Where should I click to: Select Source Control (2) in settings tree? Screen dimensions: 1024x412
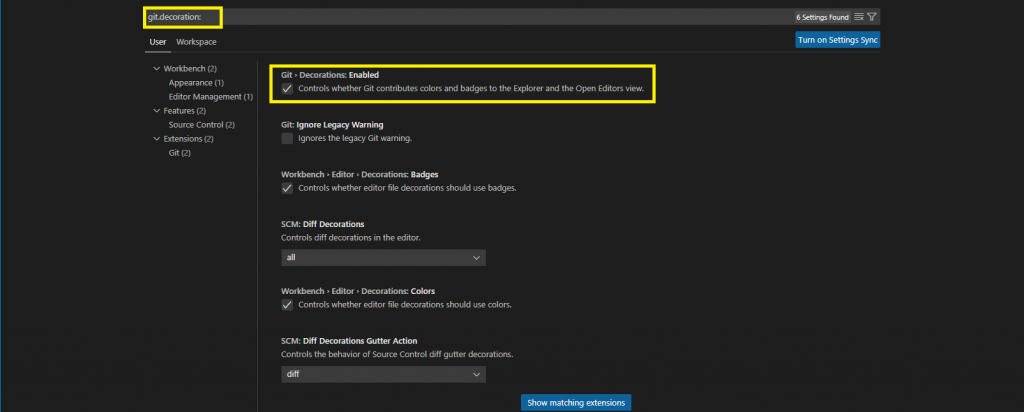(x=202, y=125)
